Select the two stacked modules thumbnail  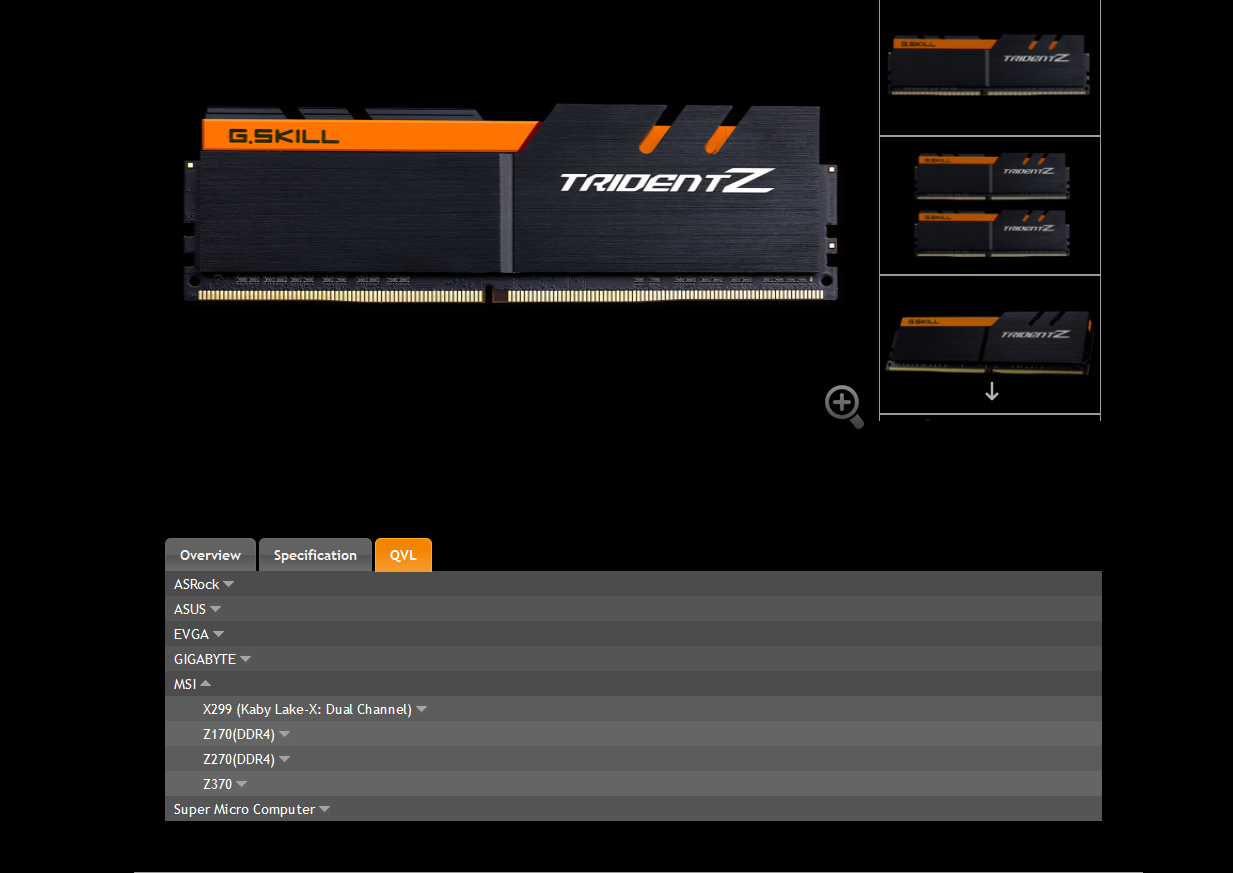coord(990,205)
